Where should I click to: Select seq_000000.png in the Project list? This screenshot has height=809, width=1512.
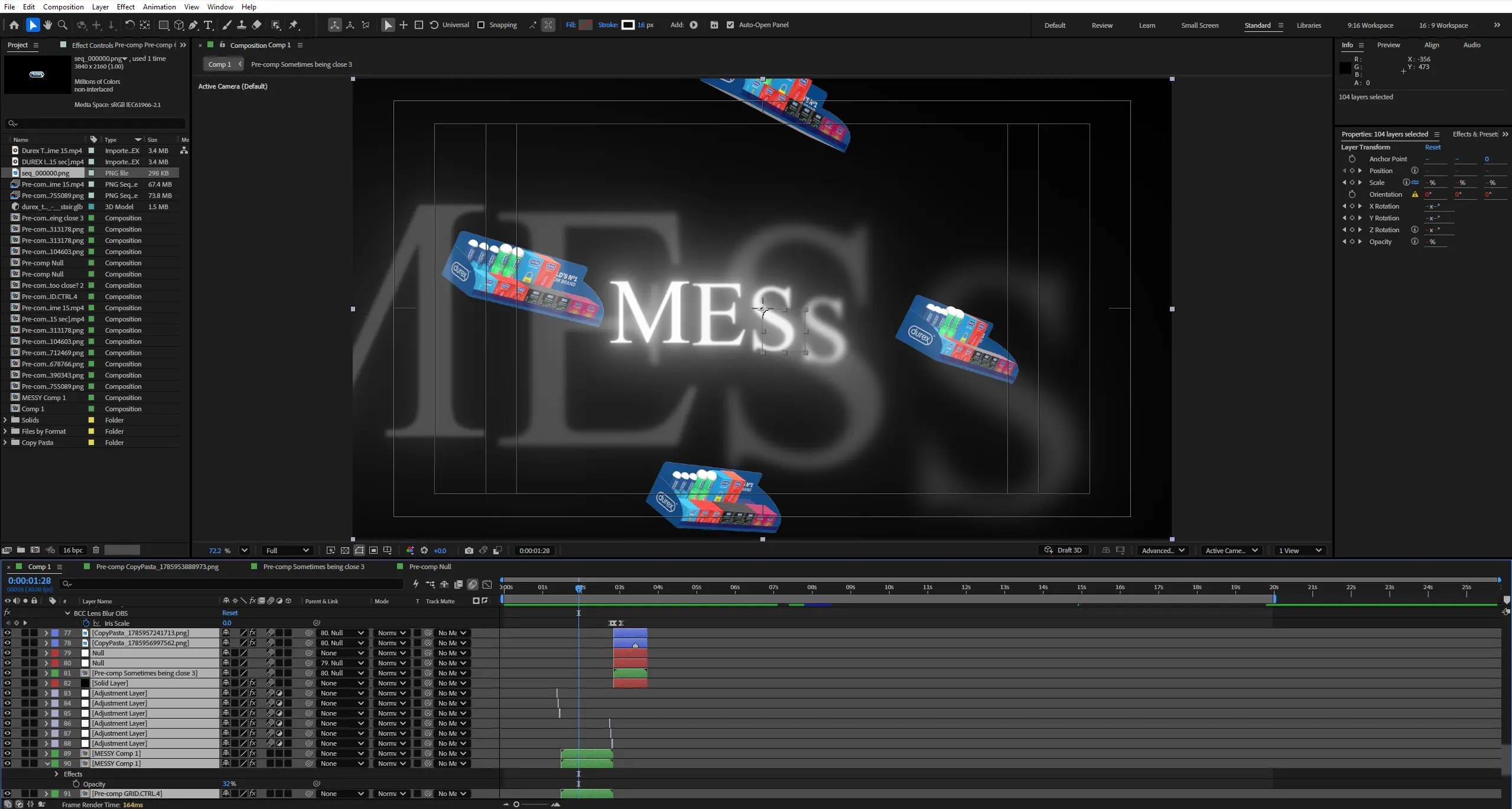45,173
